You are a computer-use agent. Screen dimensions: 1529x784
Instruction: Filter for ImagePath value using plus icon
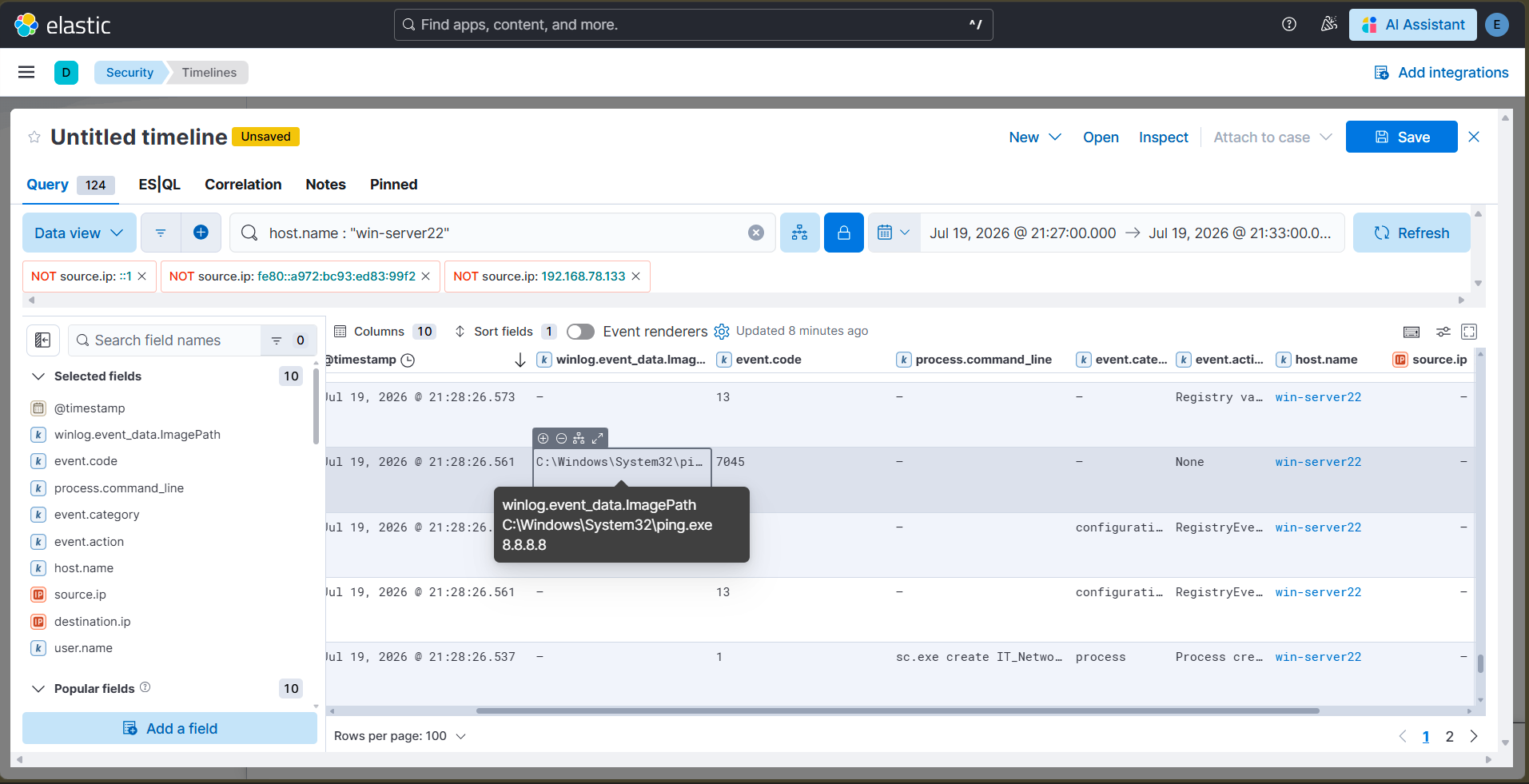point(544,438)
